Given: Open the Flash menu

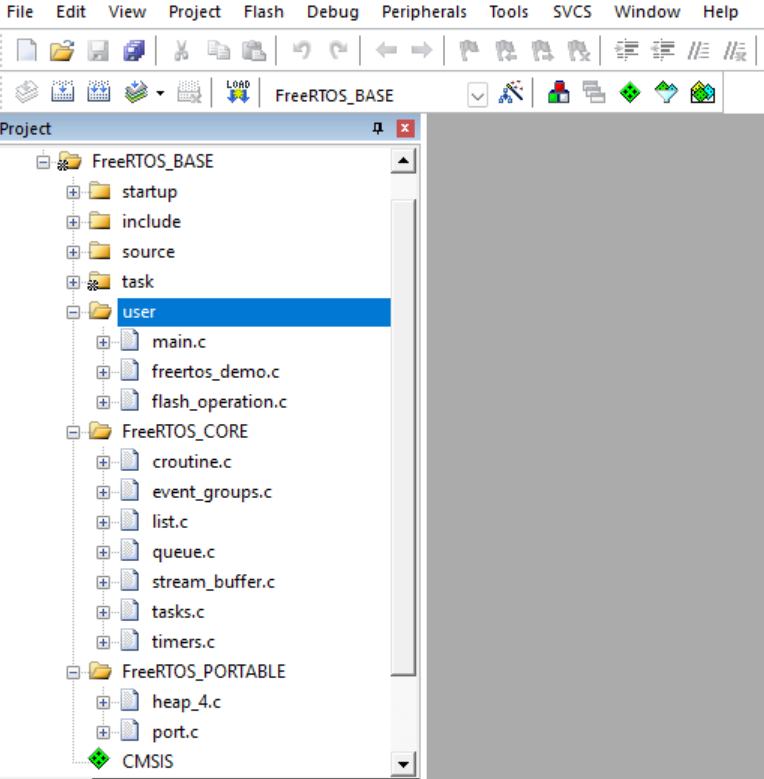Looking at the screenshot, I should tap(263, 12).
